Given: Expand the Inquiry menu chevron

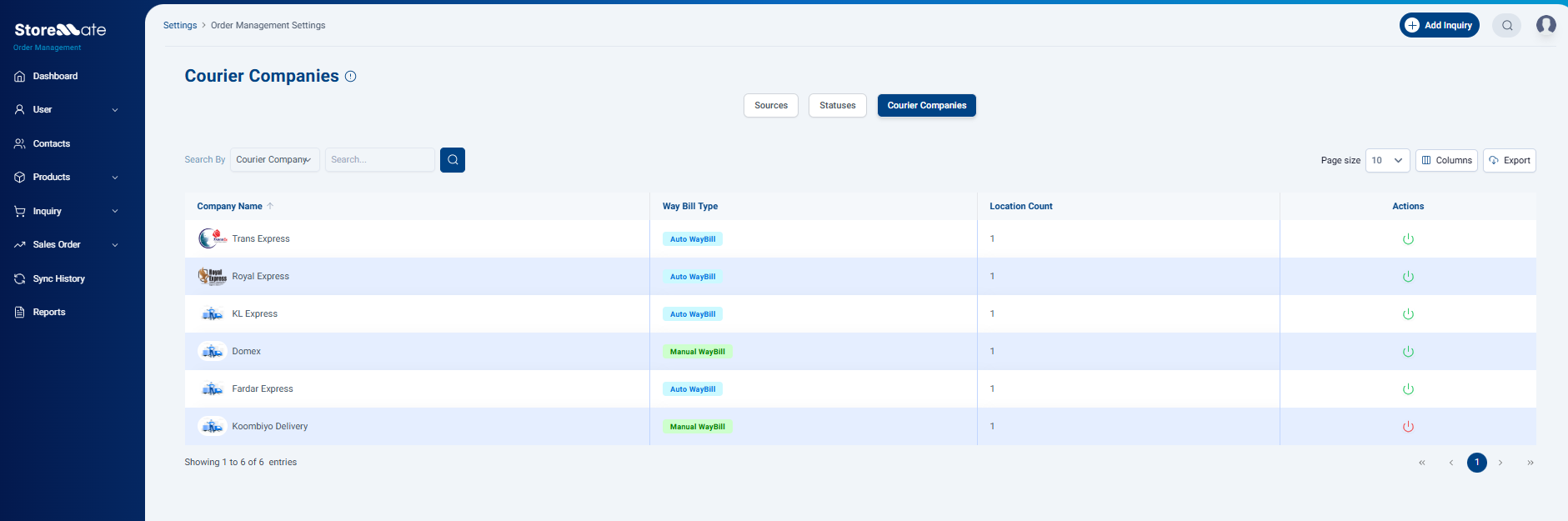Looking at the screenshot, I should tap(115, 212).
